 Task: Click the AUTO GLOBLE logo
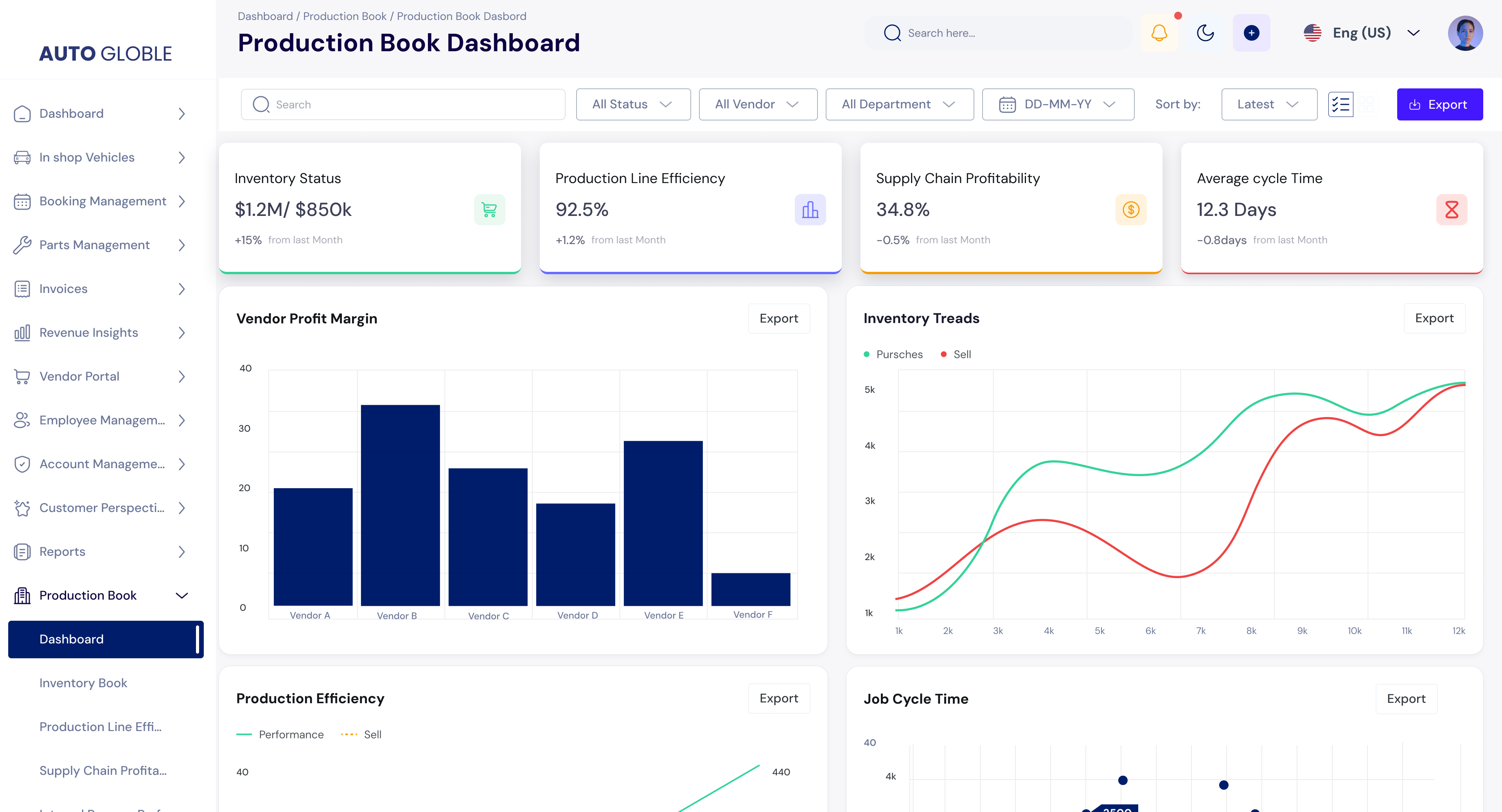[106, 54]
